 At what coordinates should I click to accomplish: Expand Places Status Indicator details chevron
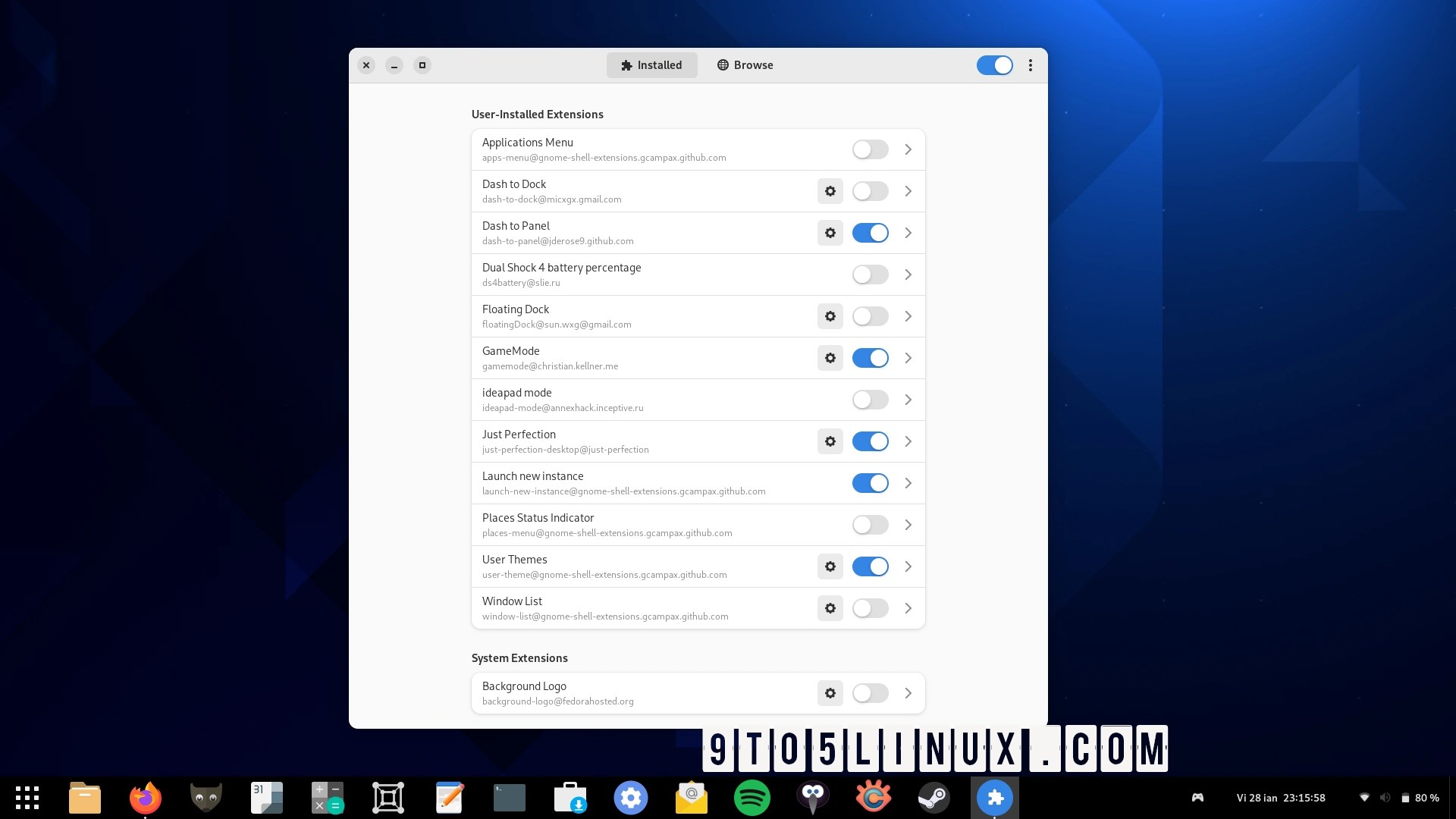pos(908,525)
